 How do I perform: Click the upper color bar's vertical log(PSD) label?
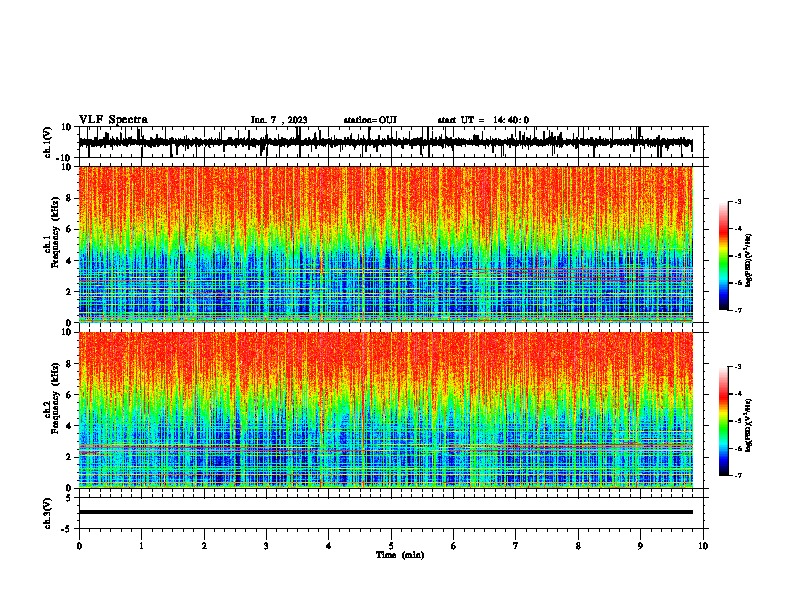[749, 260]
